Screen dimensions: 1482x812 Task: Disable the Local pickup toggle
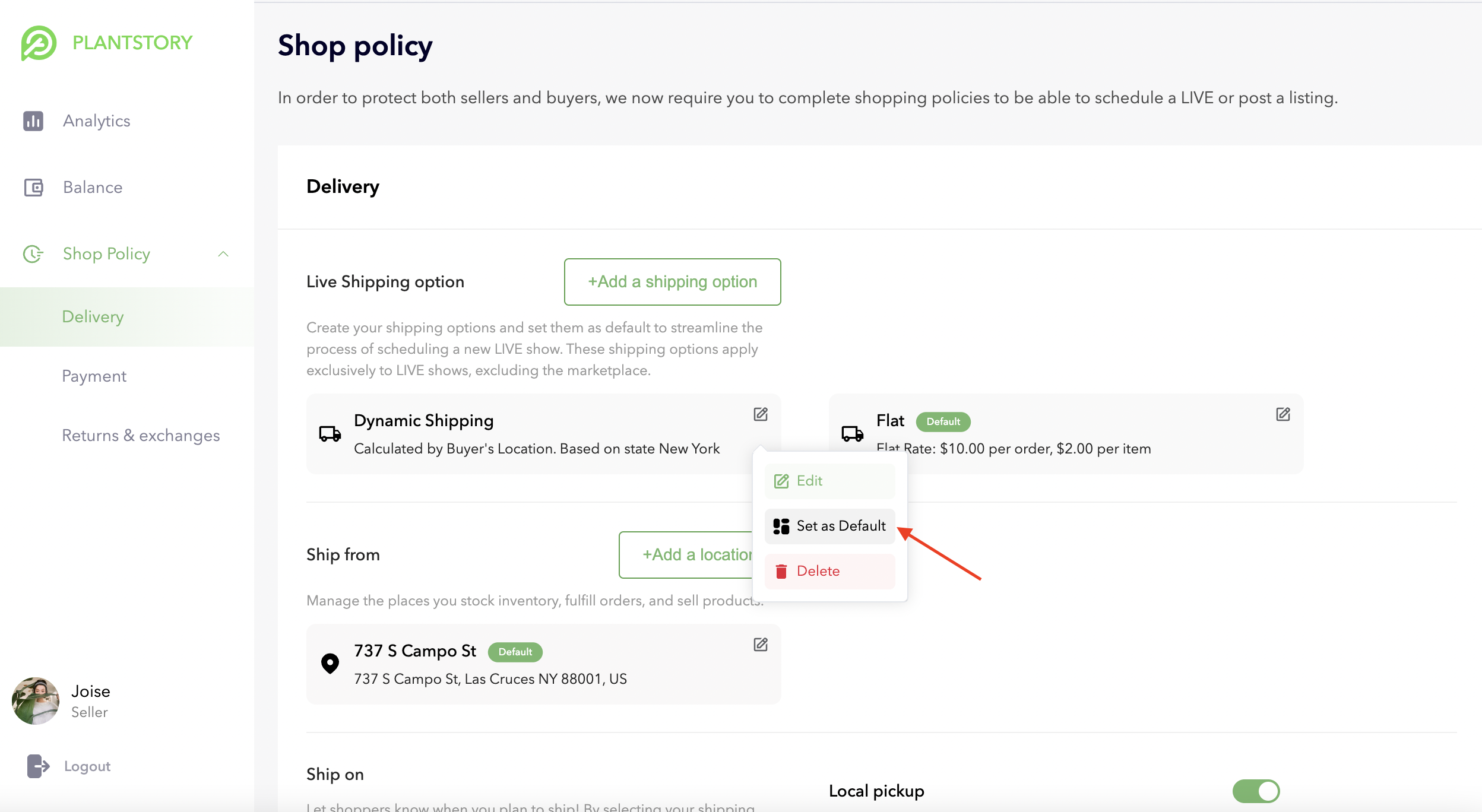(x=1256, y=791)
